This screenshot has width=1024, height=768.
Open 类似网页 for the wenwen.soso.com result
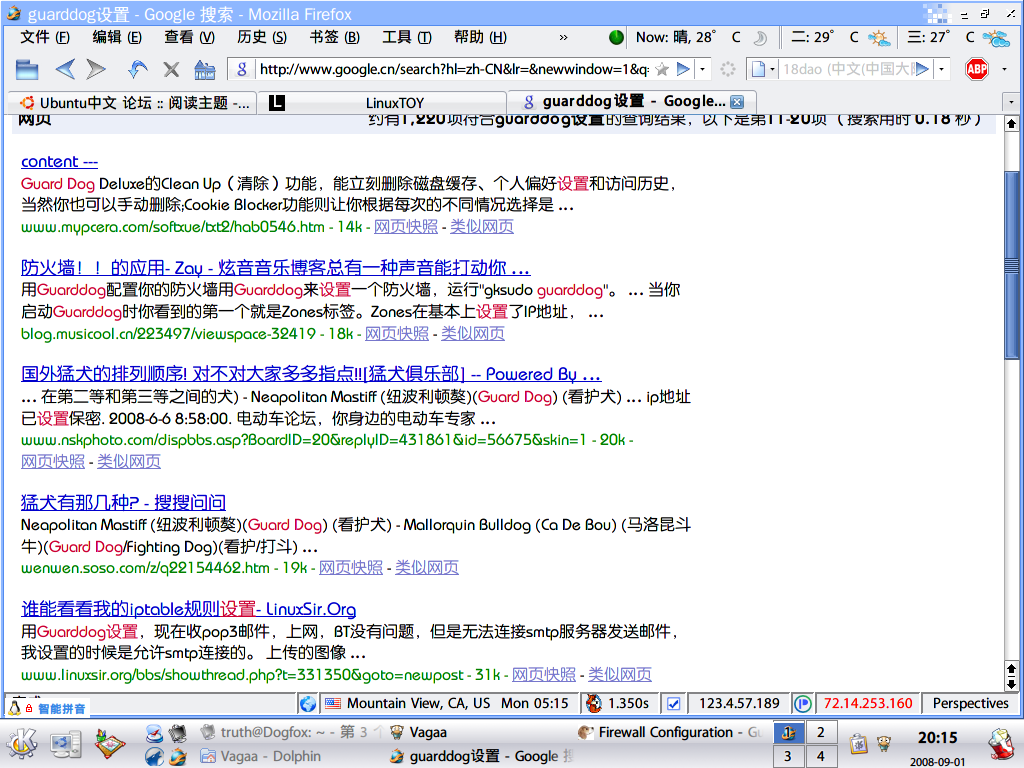tap(426, 568)
